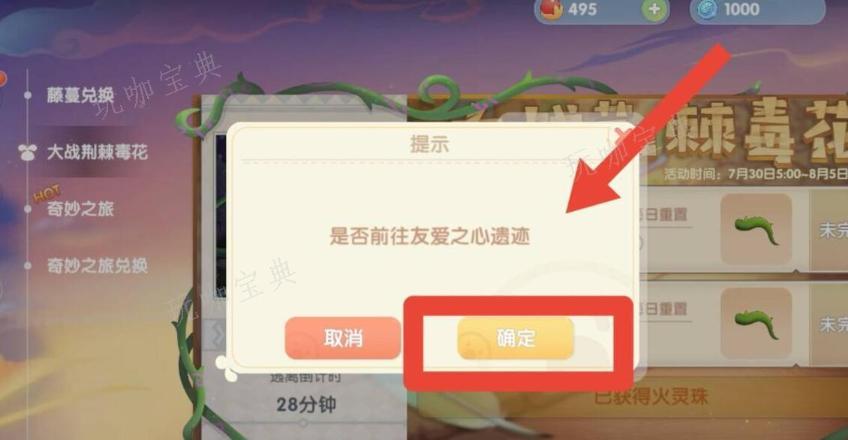Click the mouse icon beside 大战荆棘毒花
This screenshot has width=848, height=440.
28,152
